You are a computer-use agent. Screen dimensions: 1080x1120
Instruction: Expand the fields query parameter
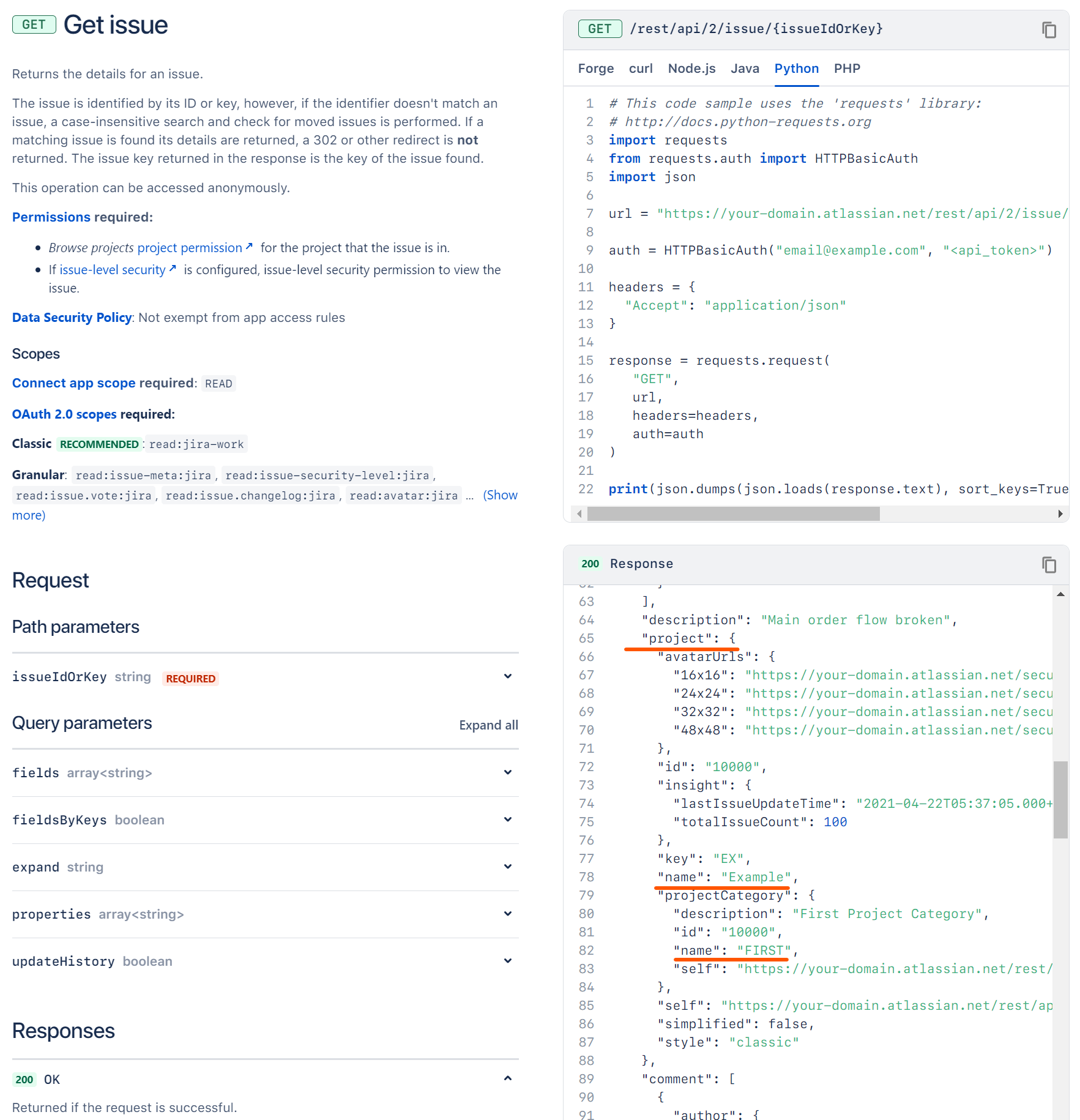point(508,772)
